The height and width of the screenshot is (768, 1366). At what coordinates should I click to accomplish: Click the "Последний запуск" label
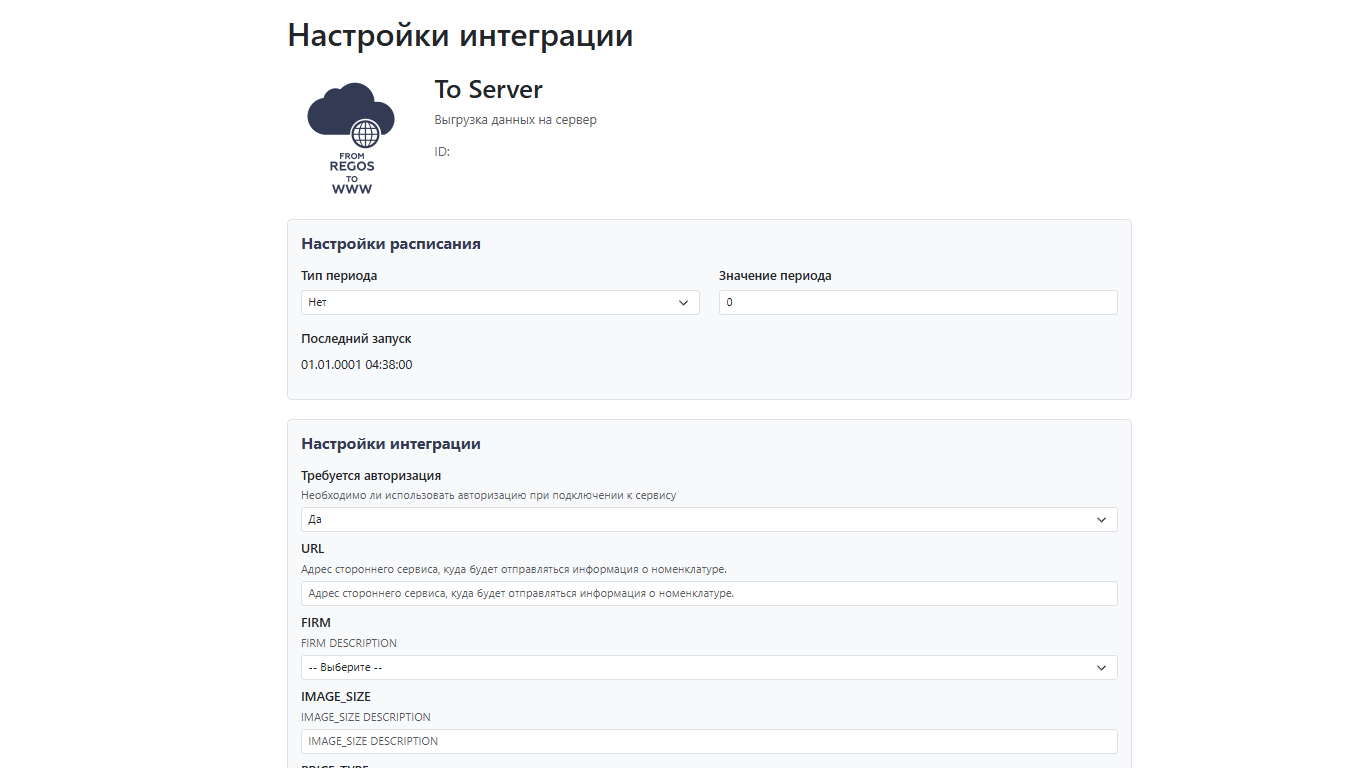[356, 339]
